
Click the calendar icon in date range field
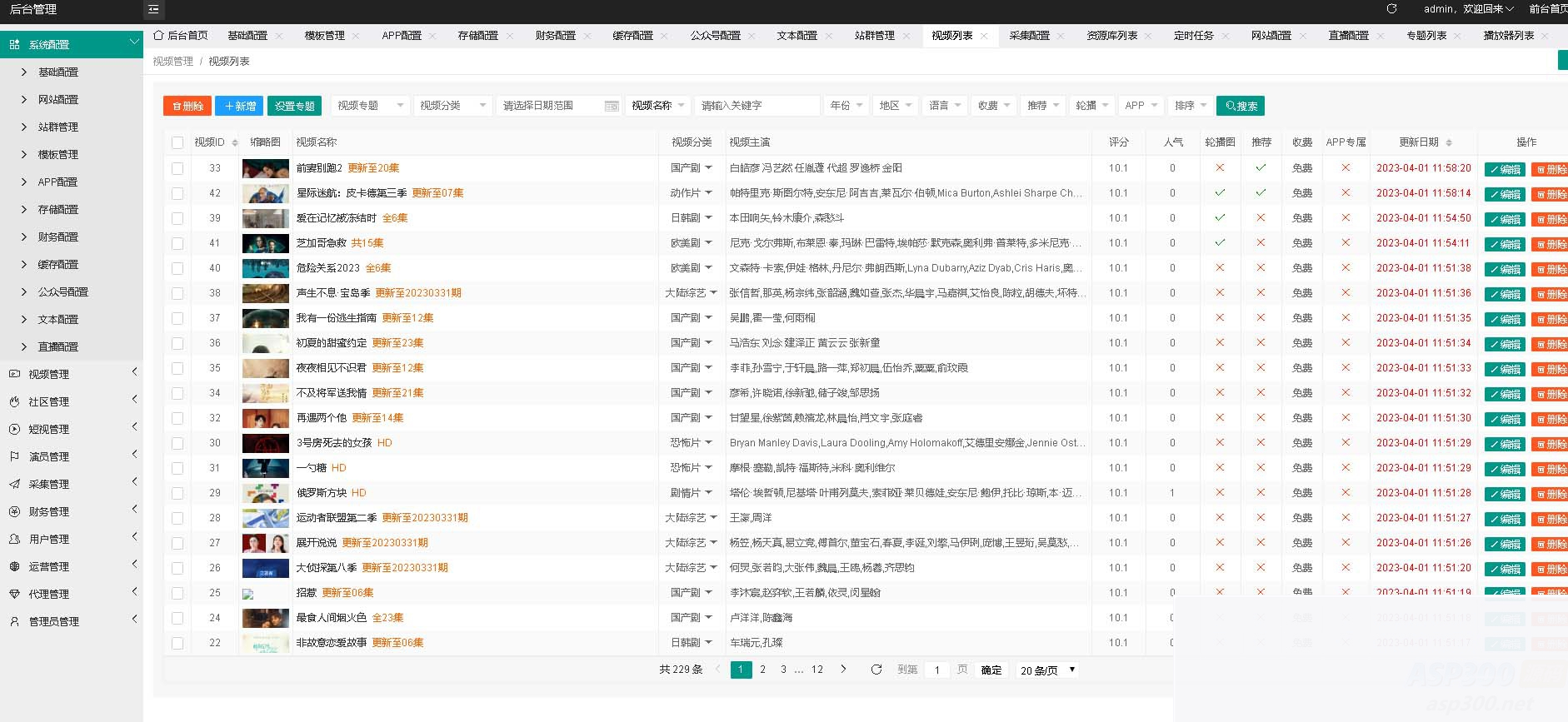click(611, 106)
